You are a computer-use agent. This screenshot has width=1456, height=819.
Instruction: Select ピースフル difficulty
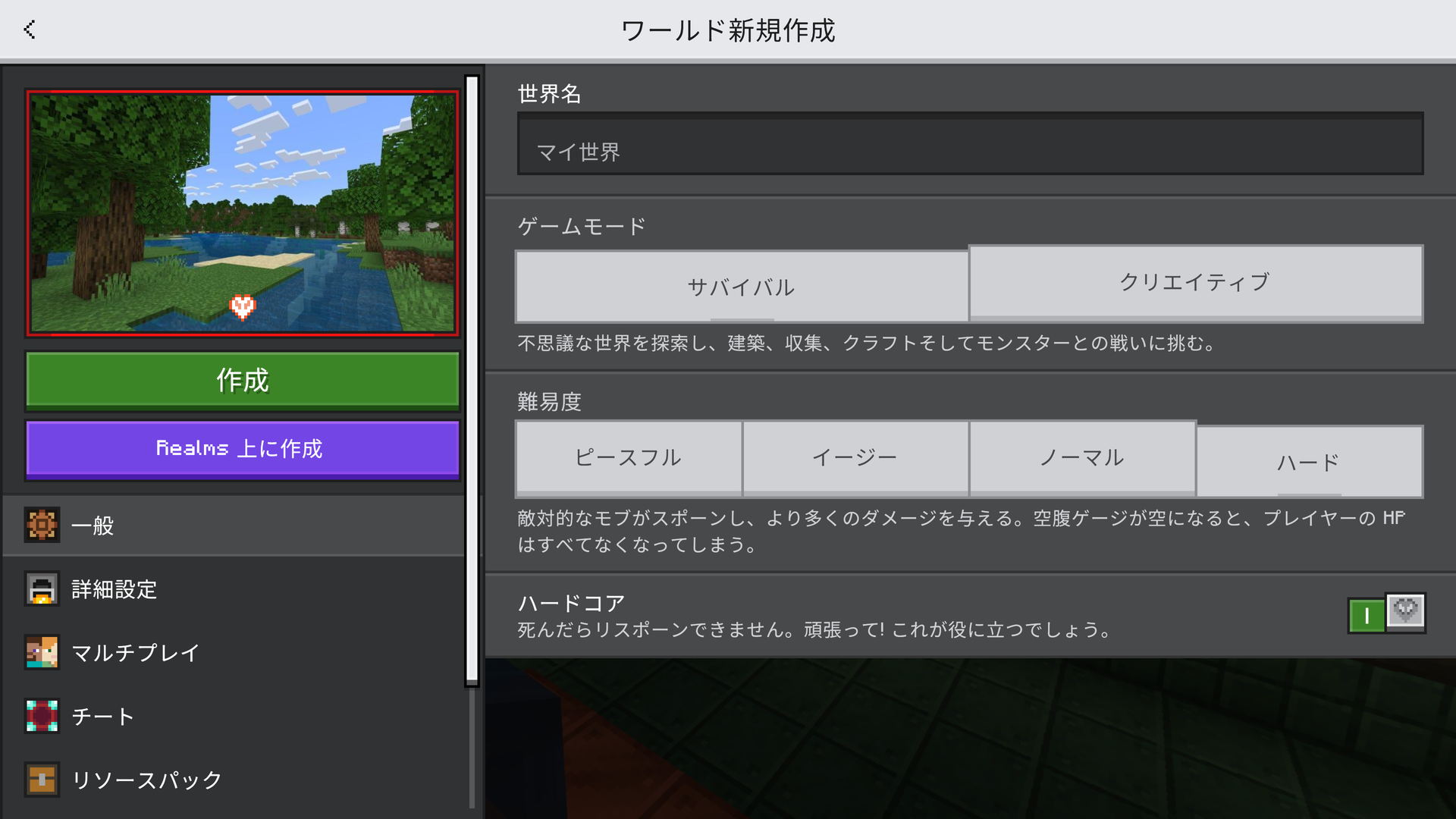pyautogui.click(x=628, y=458)
